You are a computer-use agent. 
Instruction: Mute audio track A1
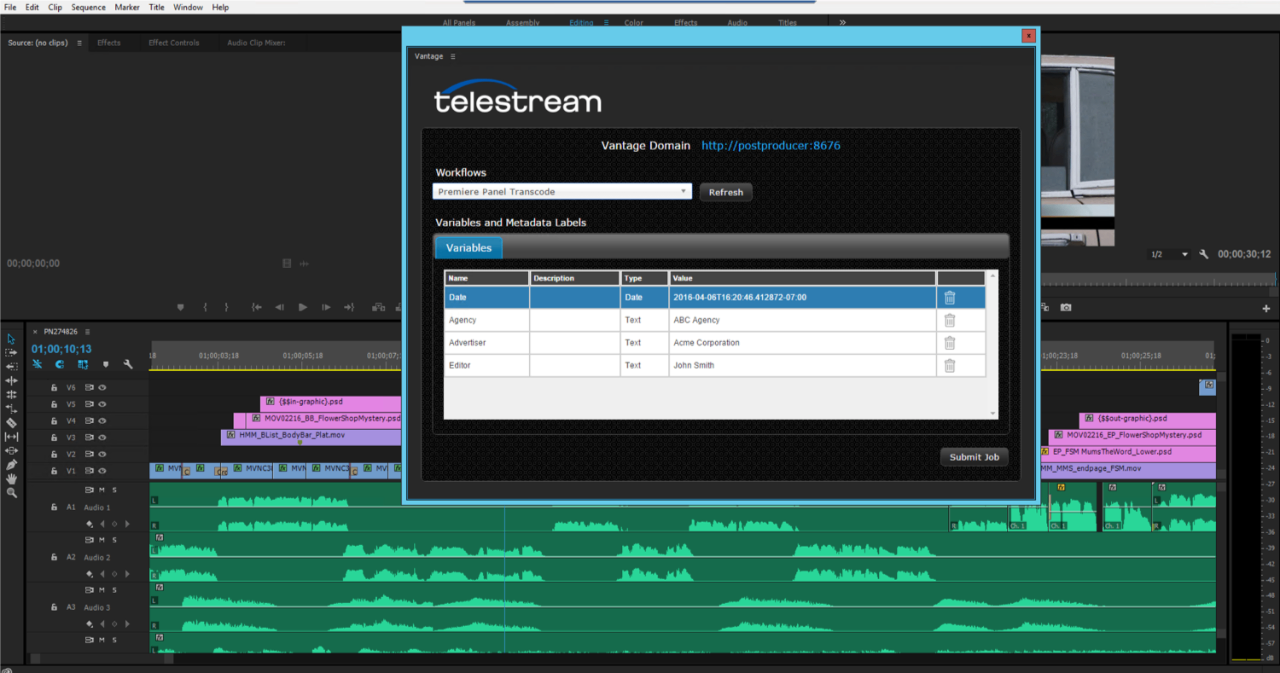102,490
